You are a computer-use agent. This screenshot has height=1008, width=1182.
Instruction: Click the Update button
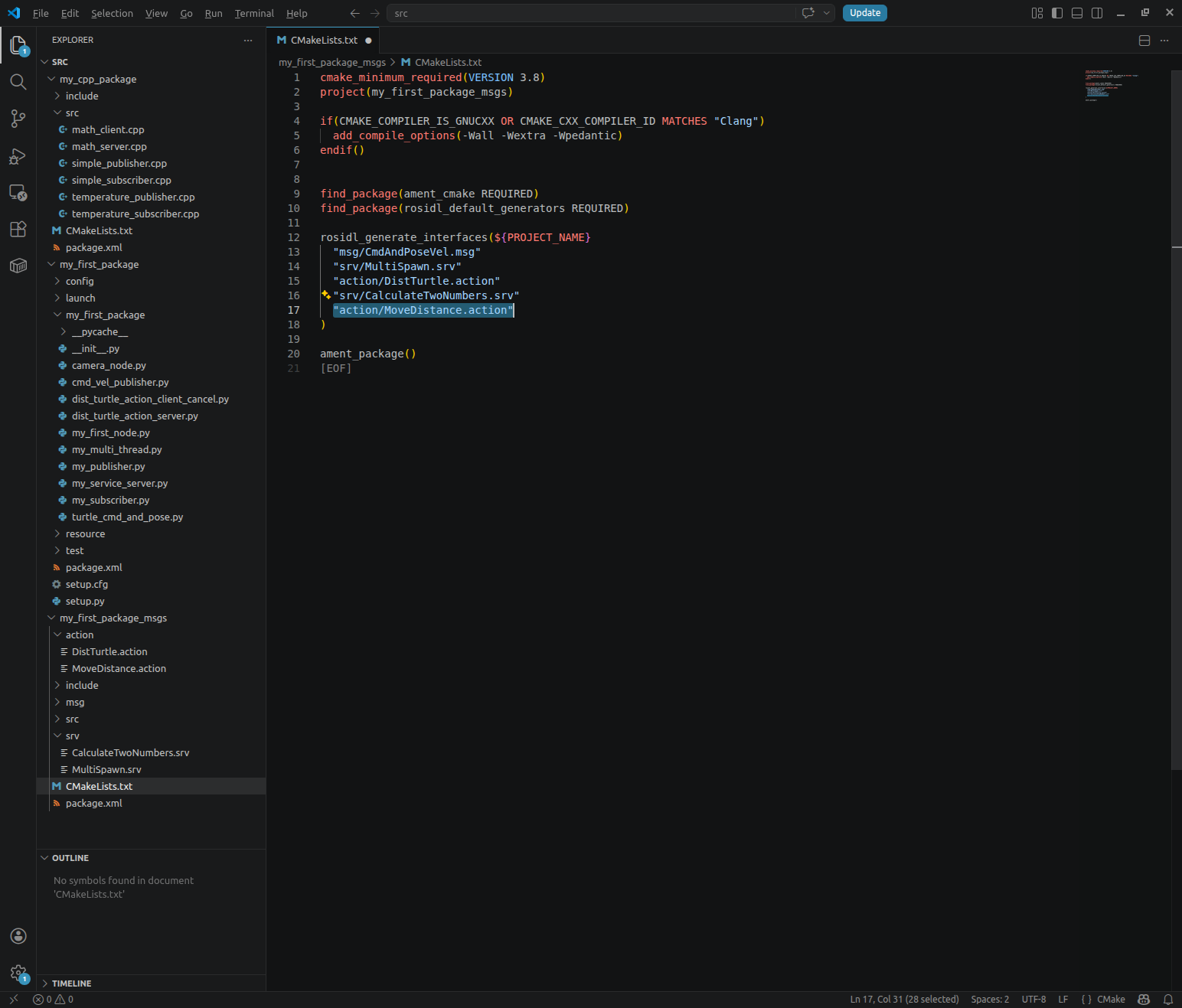865,13
